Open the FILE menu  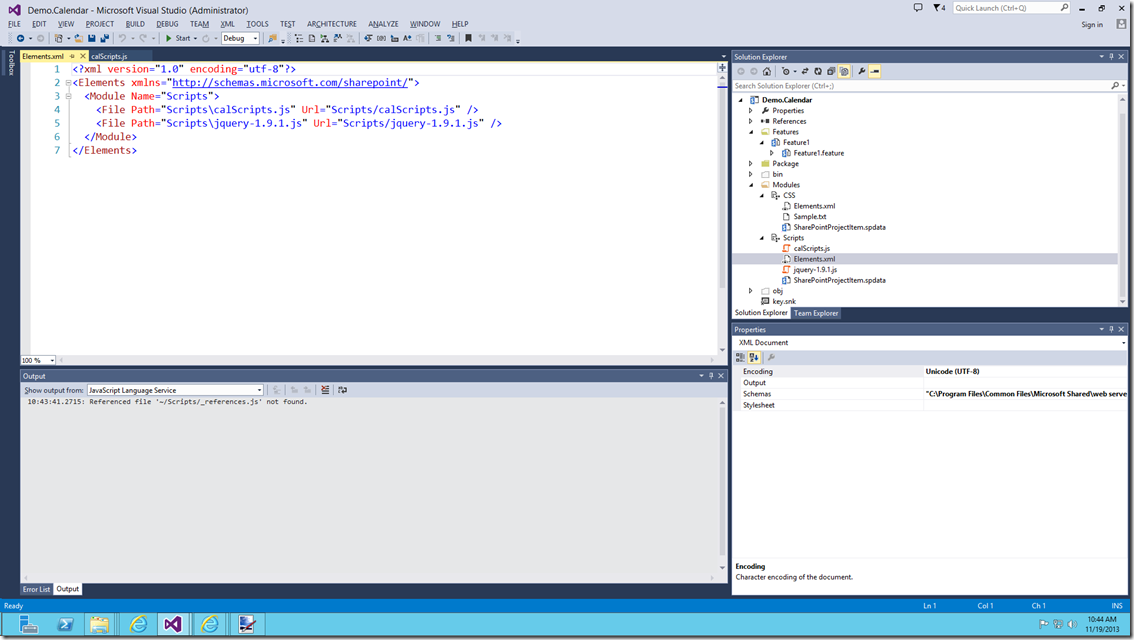click(14, 24)
